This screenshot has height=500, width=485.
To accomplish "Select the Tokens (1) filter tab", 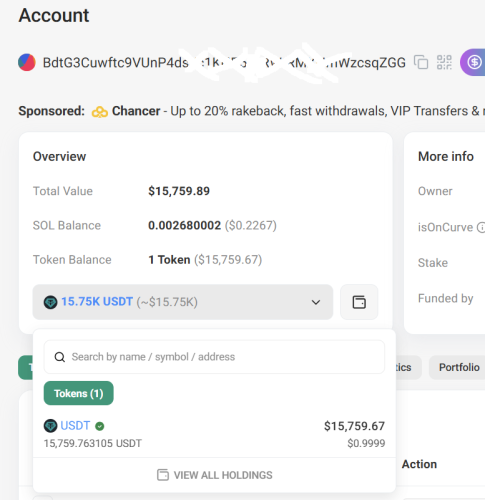I will click(79, 393).
